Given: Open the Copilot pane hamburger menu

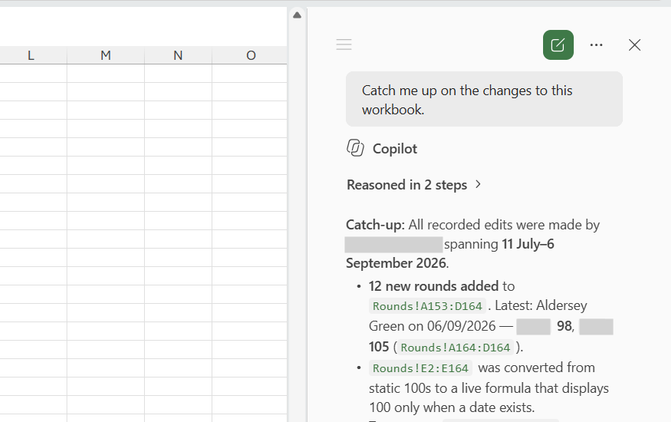Looking at the screenshot, I should pos(344,45).
